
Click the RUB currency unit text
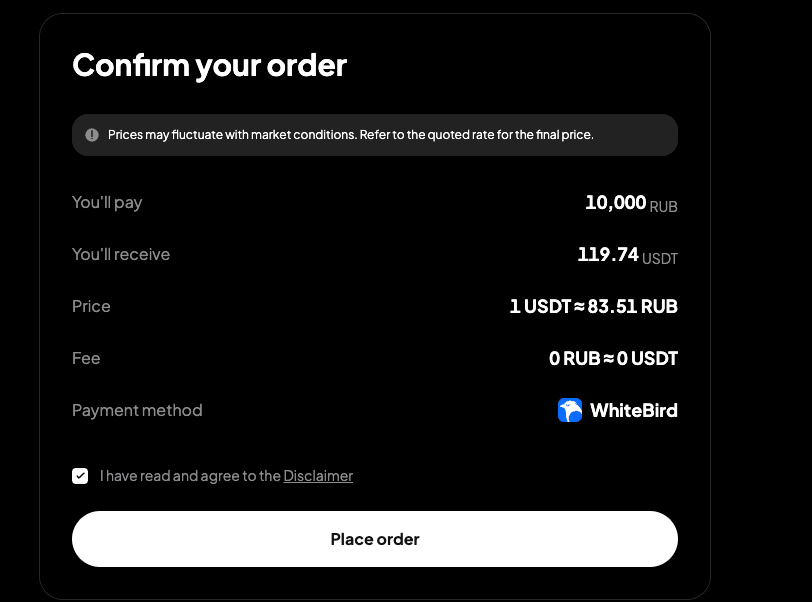663,207
